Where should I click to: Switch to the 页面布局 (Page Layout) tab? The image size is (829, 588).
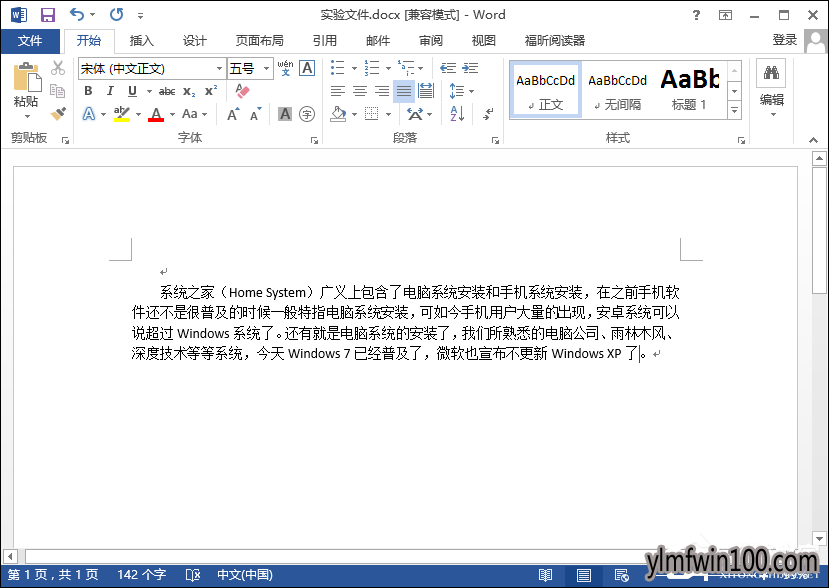point(260,41)
